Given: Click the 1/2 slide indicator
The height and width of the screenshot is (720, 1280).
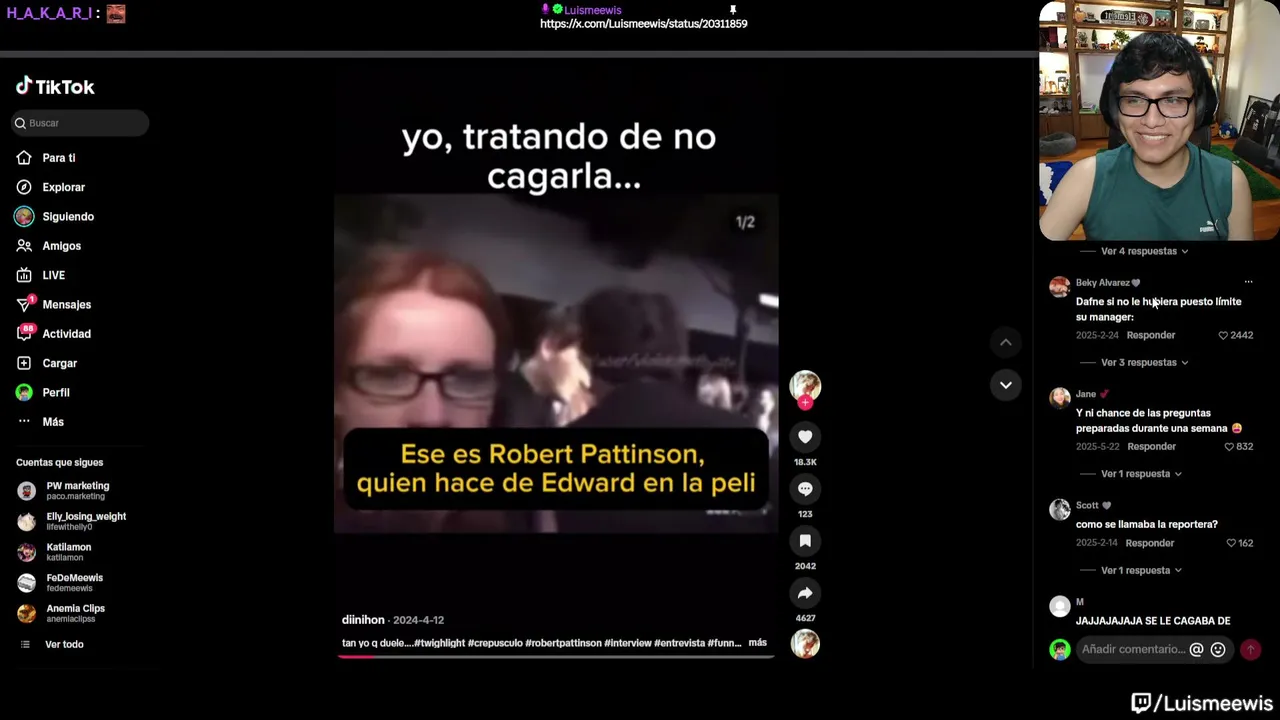Looking at the screenshot, I should 745,222.
